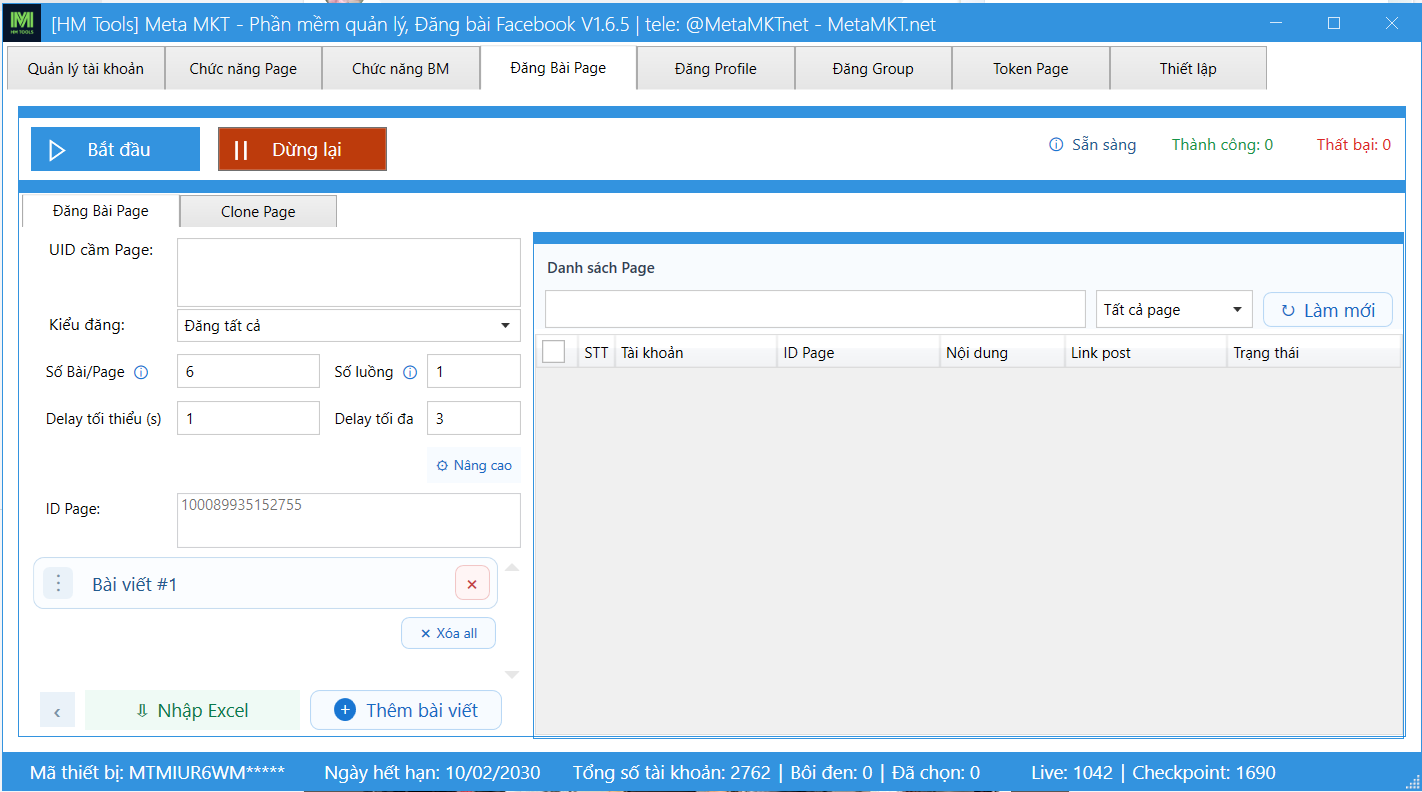The width and height of the screenshot is (1422, 792).
Task: Click the Bắt đầu start button
Action: click(115, 149)
